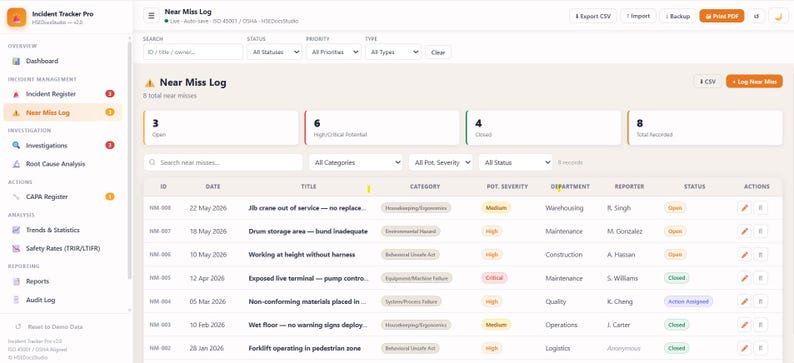Click the Action Assigned status badge
Screen dimensions: 794x363
(688, 302)
